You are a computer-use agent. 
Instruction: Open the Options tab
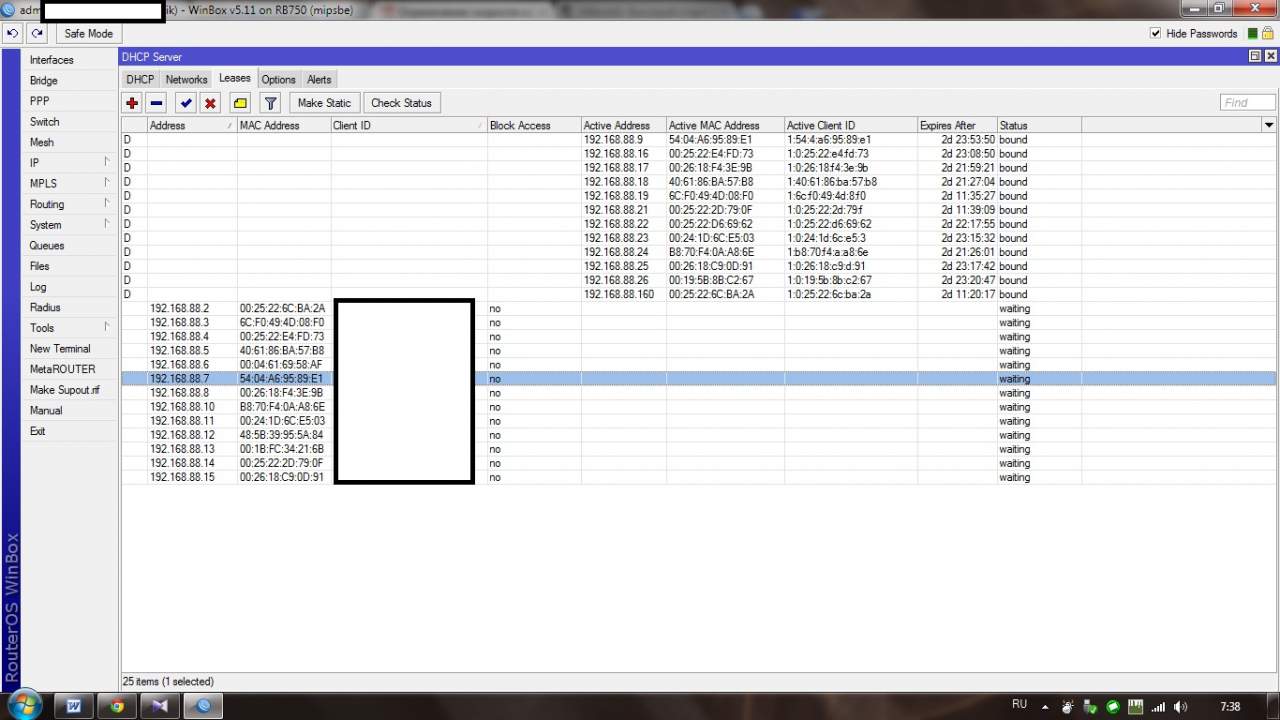click(278, 79)
